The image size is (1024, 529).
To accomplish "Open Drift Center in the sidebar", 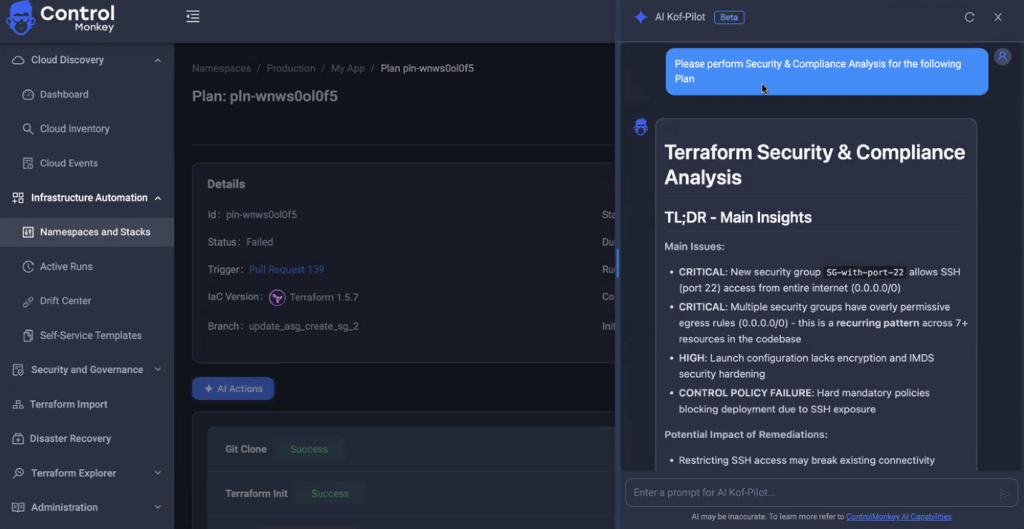I will [x=65, y=301].
